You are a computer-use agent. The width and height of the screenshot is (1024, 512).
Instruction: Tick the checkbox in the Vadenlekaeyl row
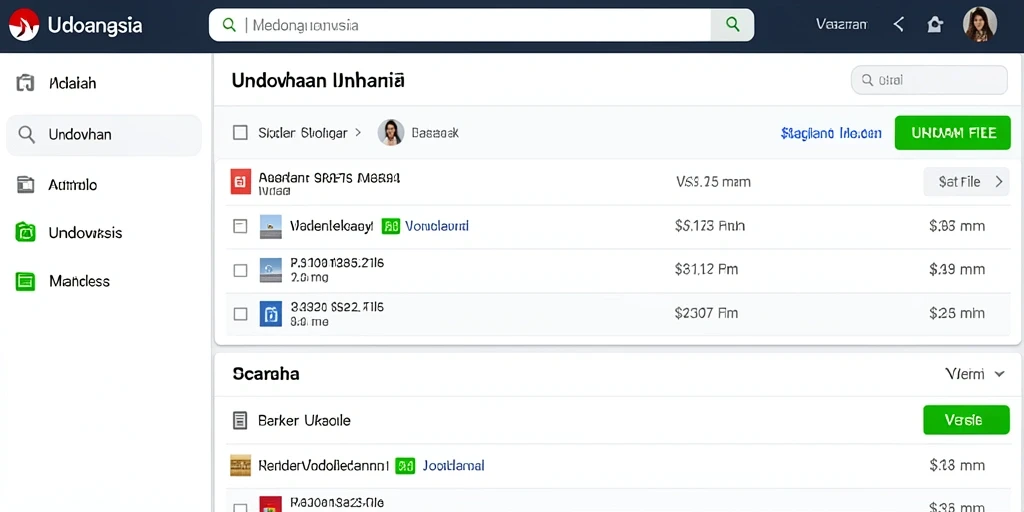(240, 227)
